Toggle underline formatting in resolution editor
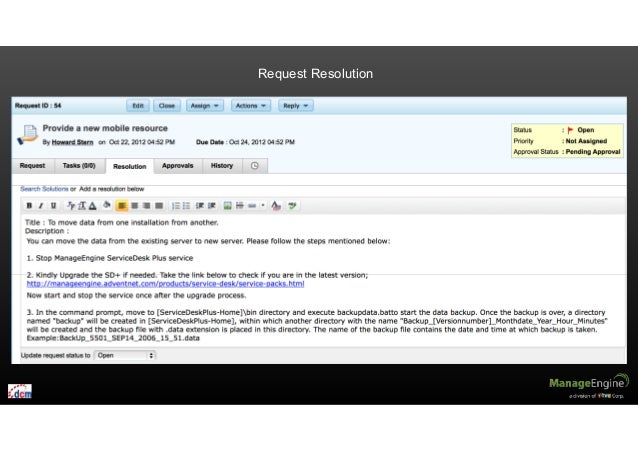The image size is (638, 451). click(53, 206)
